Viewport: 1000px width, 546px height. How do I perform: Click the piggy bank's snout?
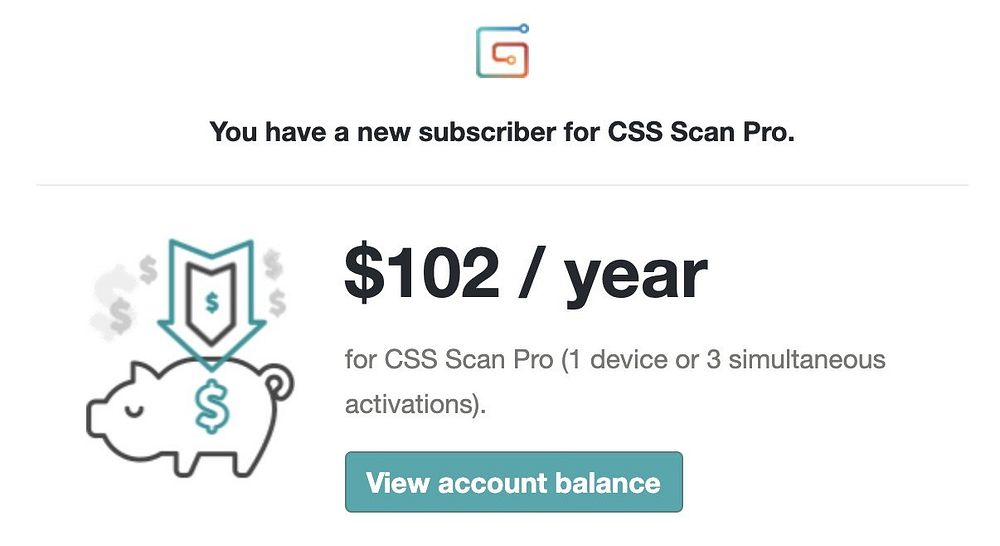point(95,419)
